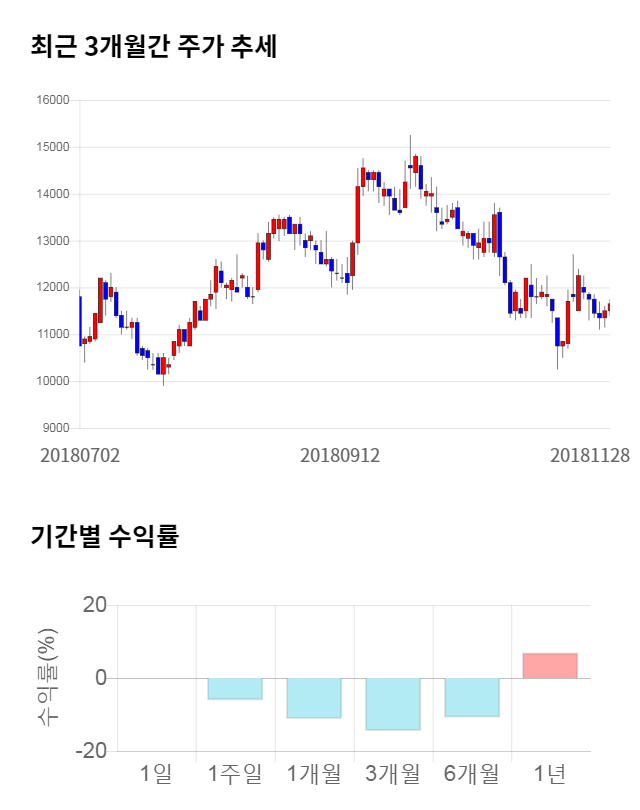640x810 pixels.
Task: Click the blue 1주일 return bar
Action: [235, 688]
